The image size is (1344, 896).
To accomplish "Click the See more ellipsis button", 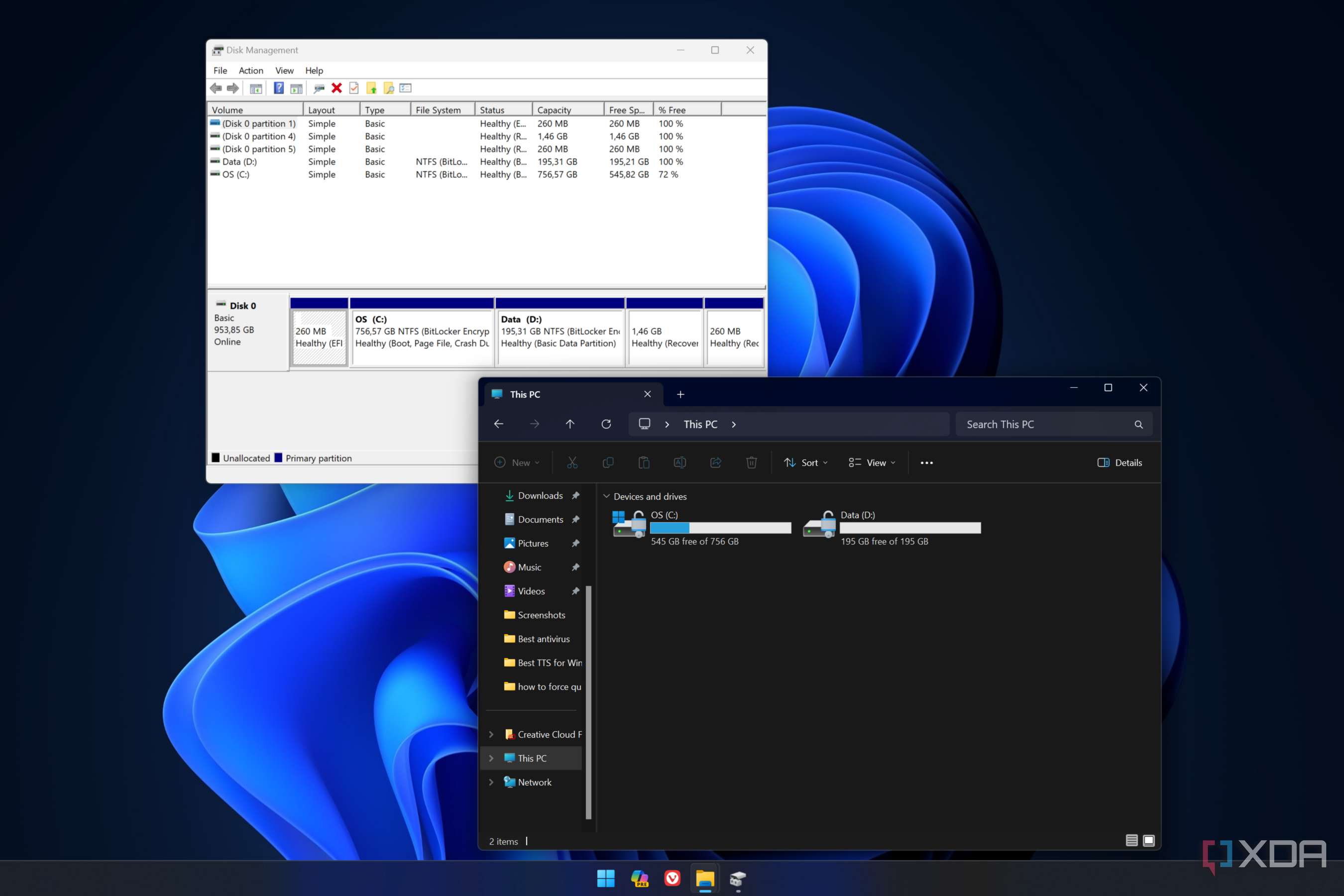I will (926, 462).
